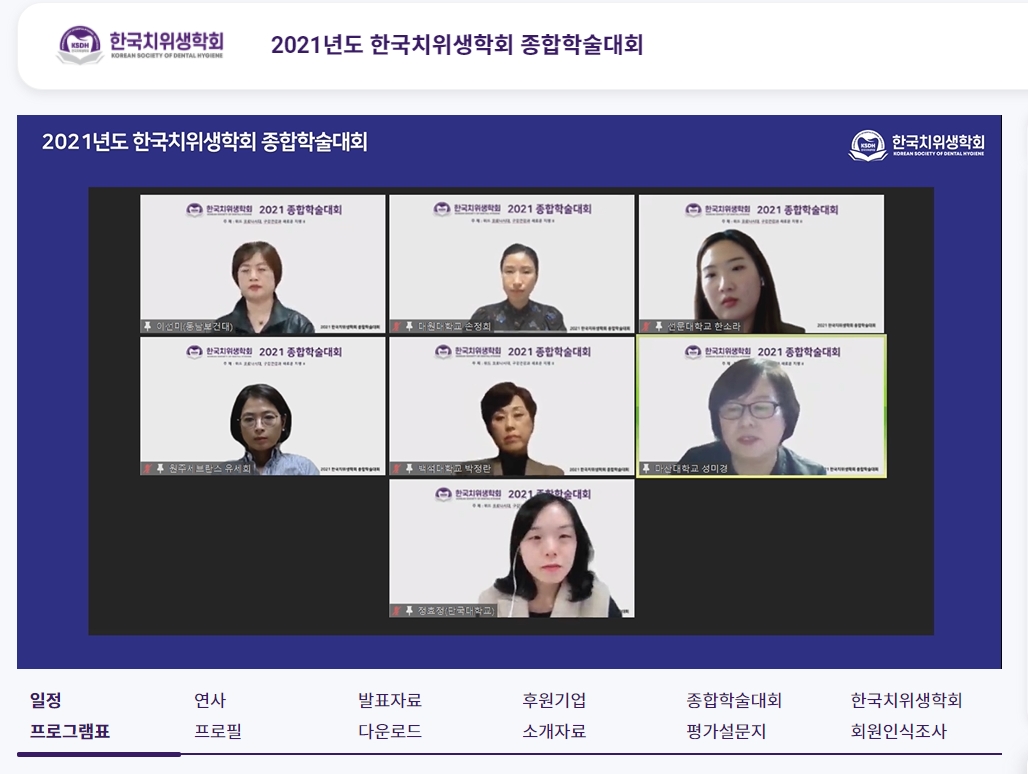The width and height of the screenshot is (1028, 774).
Task: Open the 한국치위생학회 회원인식조사 tab
Action: [x=906, y=716]
